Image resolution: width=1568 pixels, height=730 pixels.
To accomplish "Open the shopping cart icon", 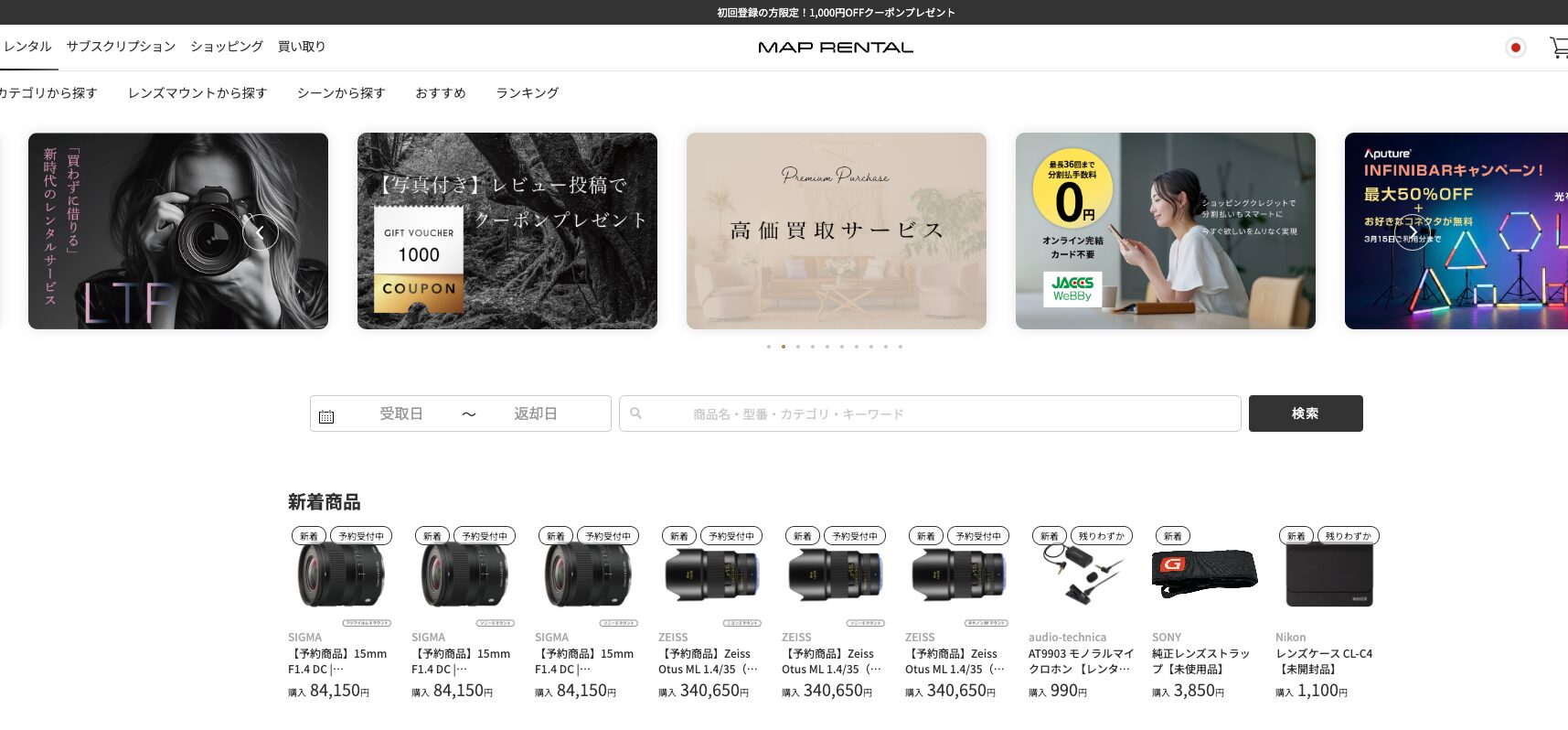I will [1559, 48].
